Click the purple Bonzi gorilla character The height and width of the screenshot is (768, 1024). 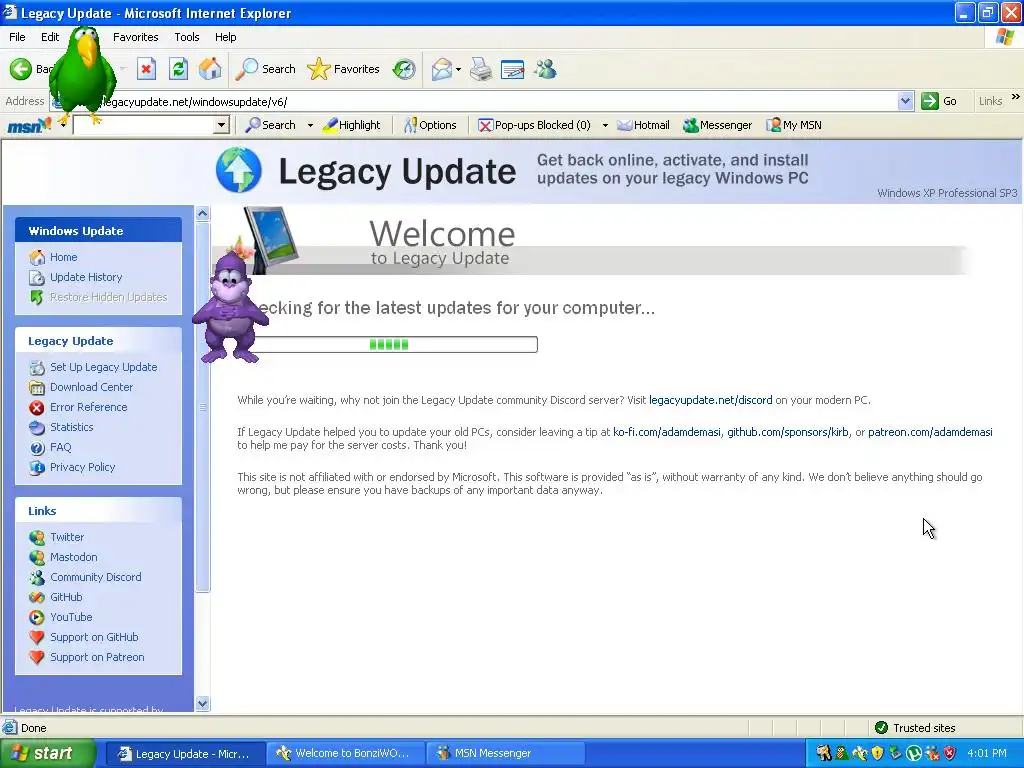(230, 307)
